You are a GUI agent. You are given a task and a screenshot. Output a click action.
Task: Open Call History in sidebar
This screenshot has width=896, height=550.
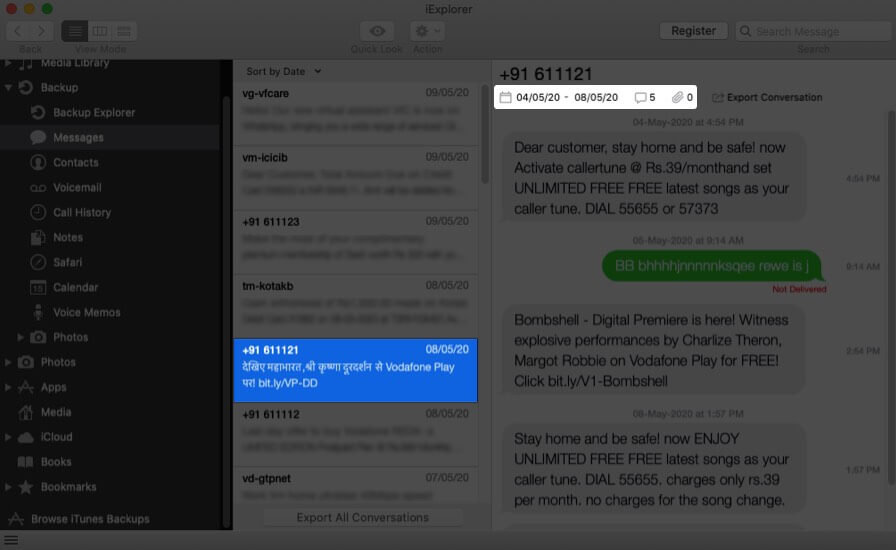point(82,212)
